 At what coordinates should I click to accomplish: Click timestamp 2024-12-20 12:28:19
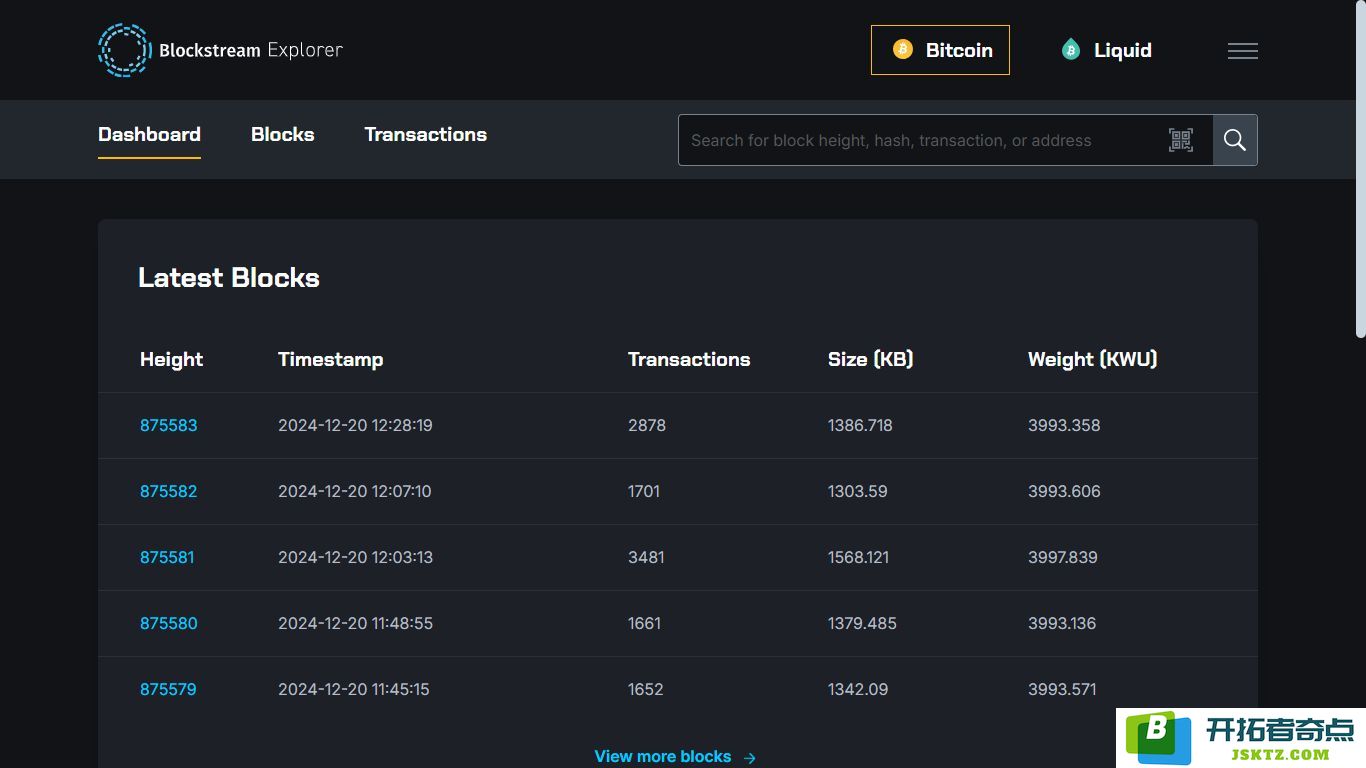coord(355,425)
